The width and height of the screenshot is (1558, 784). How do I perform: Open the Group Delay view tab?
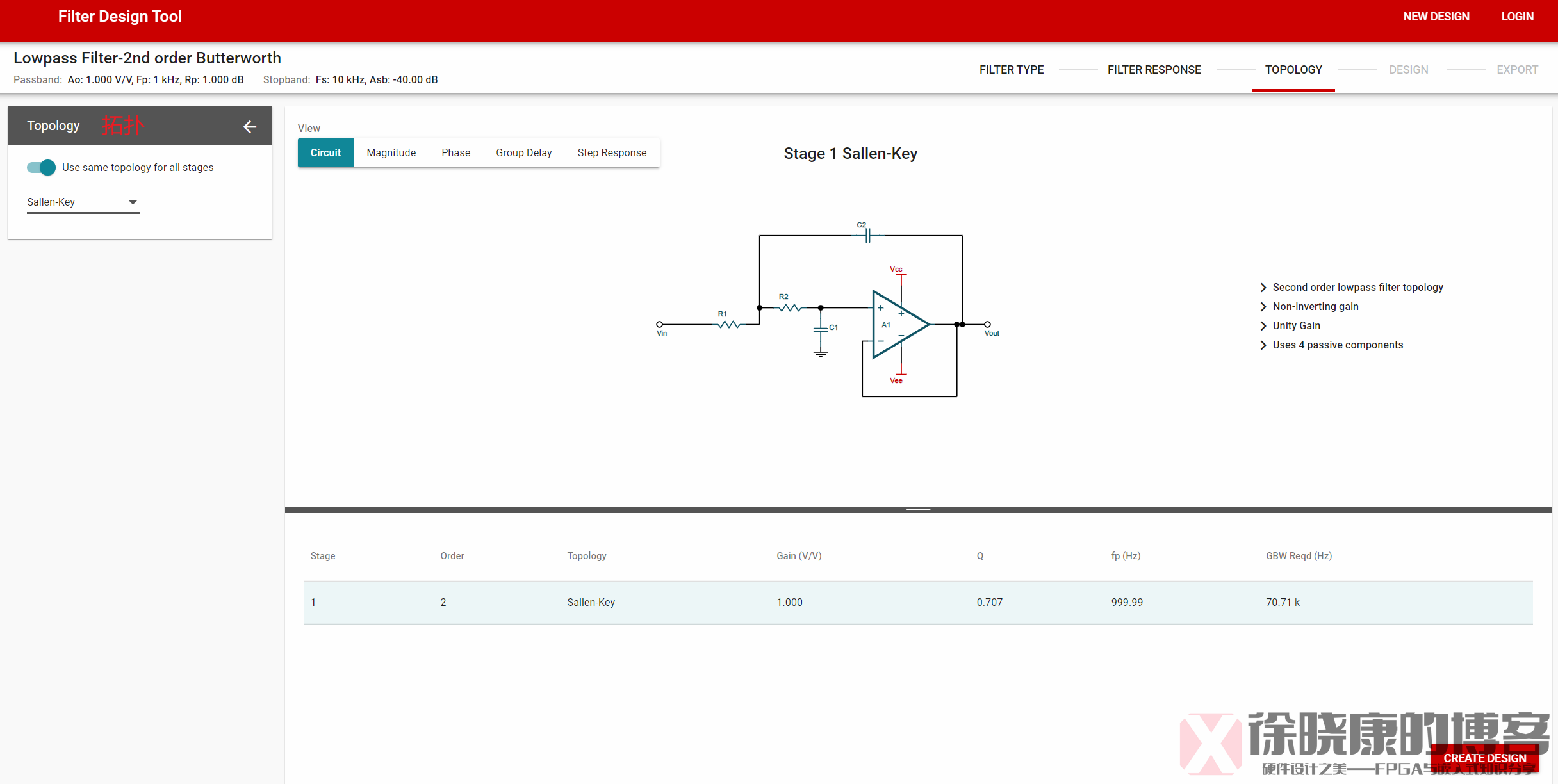[x=523, y=152]
